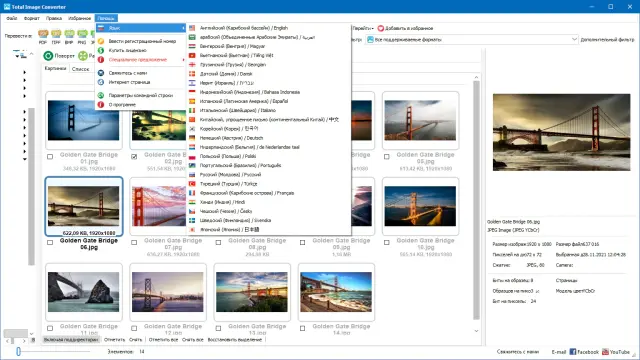Click the E-mail link in the status bar
The image size is (640, 360).
point(558,351)
